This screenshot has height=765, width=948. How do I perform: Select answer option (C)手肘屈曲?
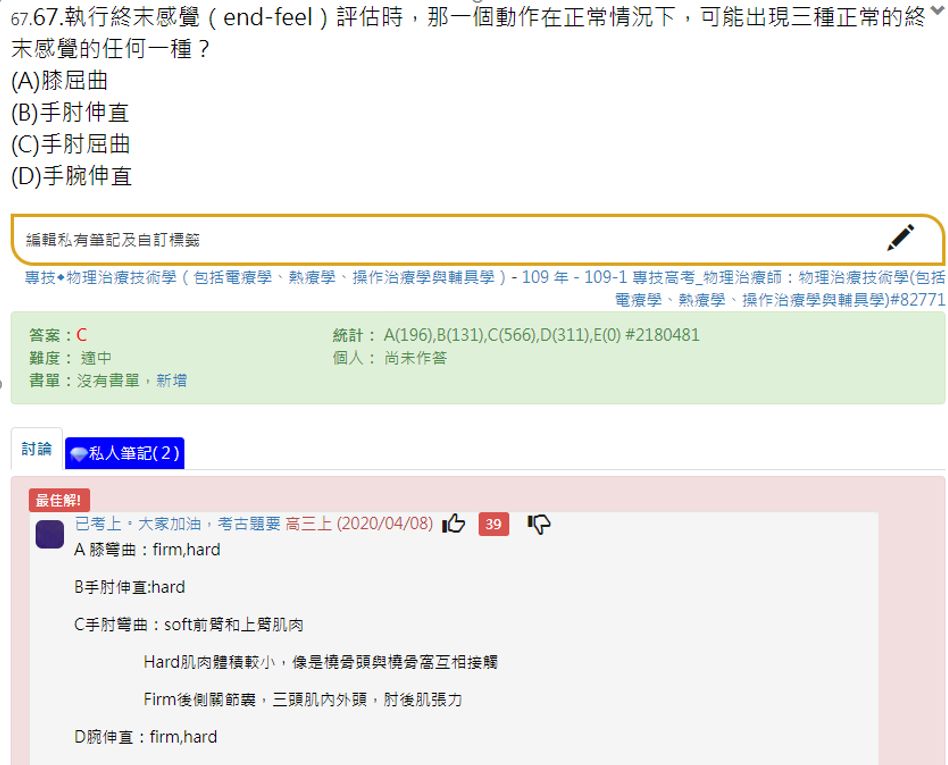tap(70, 144)
